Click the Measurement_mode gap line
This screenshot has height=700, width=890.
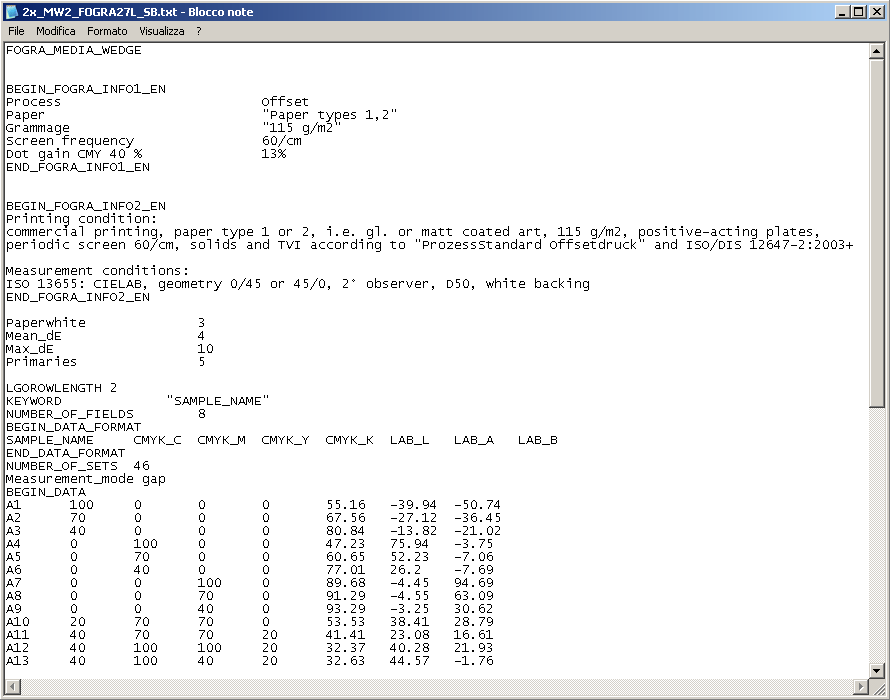[x=86, y=479]
